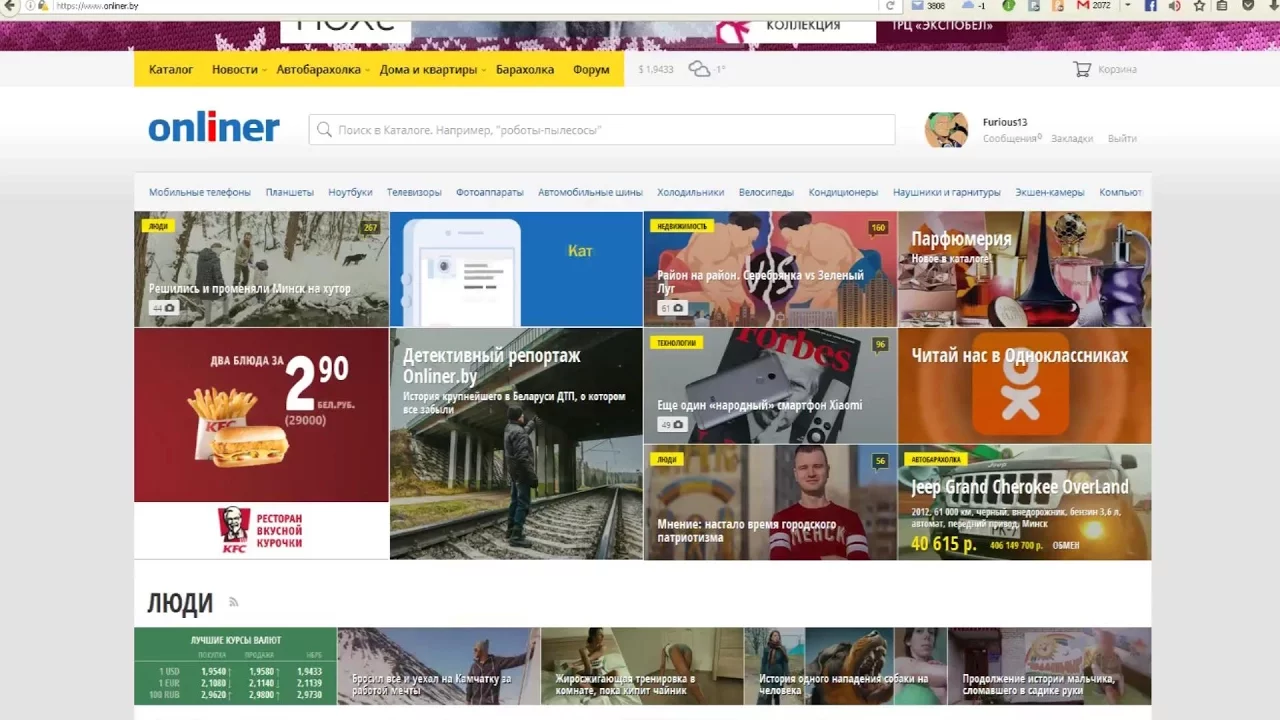Open the мальчика, сломавшего руки article
1280x720 pixels.
[1049, 666]
